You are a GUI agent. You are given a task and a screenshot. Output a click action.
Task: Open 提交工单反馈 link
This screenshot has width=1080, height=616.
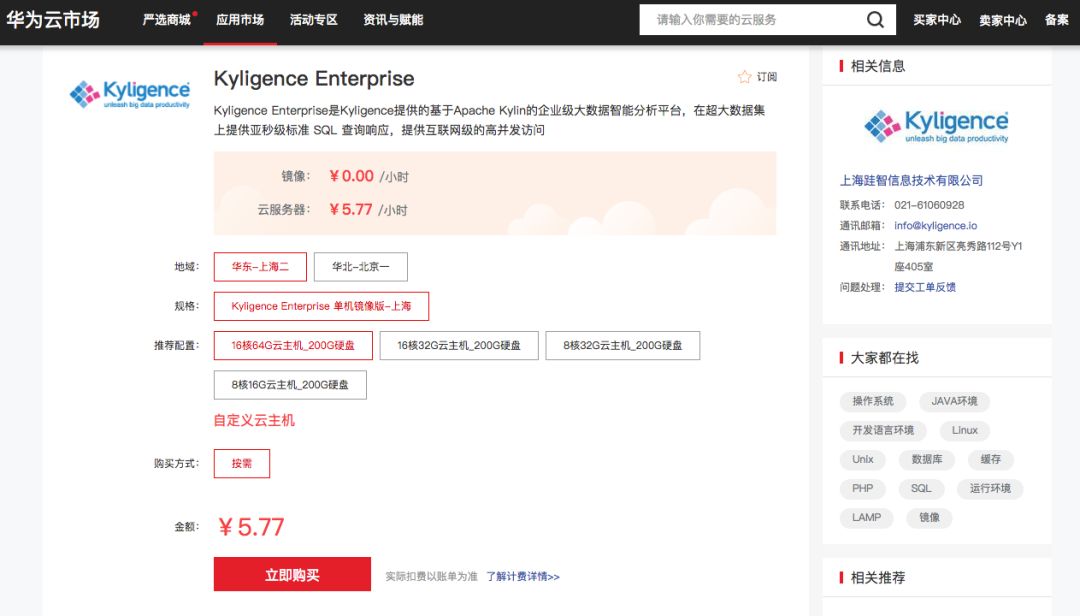[x=925, y=287]
